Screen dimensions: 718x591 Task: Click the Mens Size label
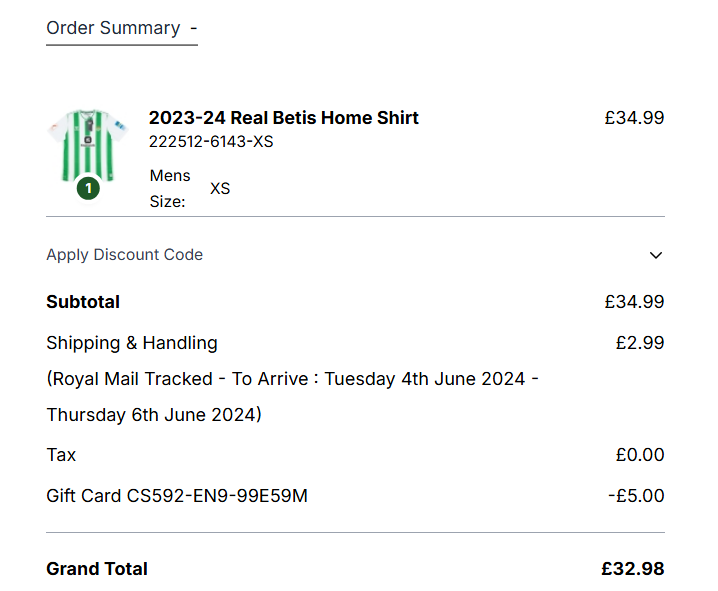click(x=169, y=188)
